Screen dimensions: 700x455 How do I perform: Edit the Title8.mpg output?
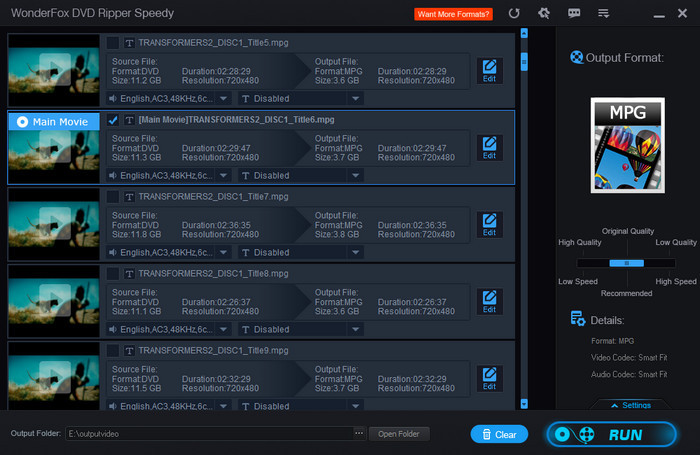point(489,302)
